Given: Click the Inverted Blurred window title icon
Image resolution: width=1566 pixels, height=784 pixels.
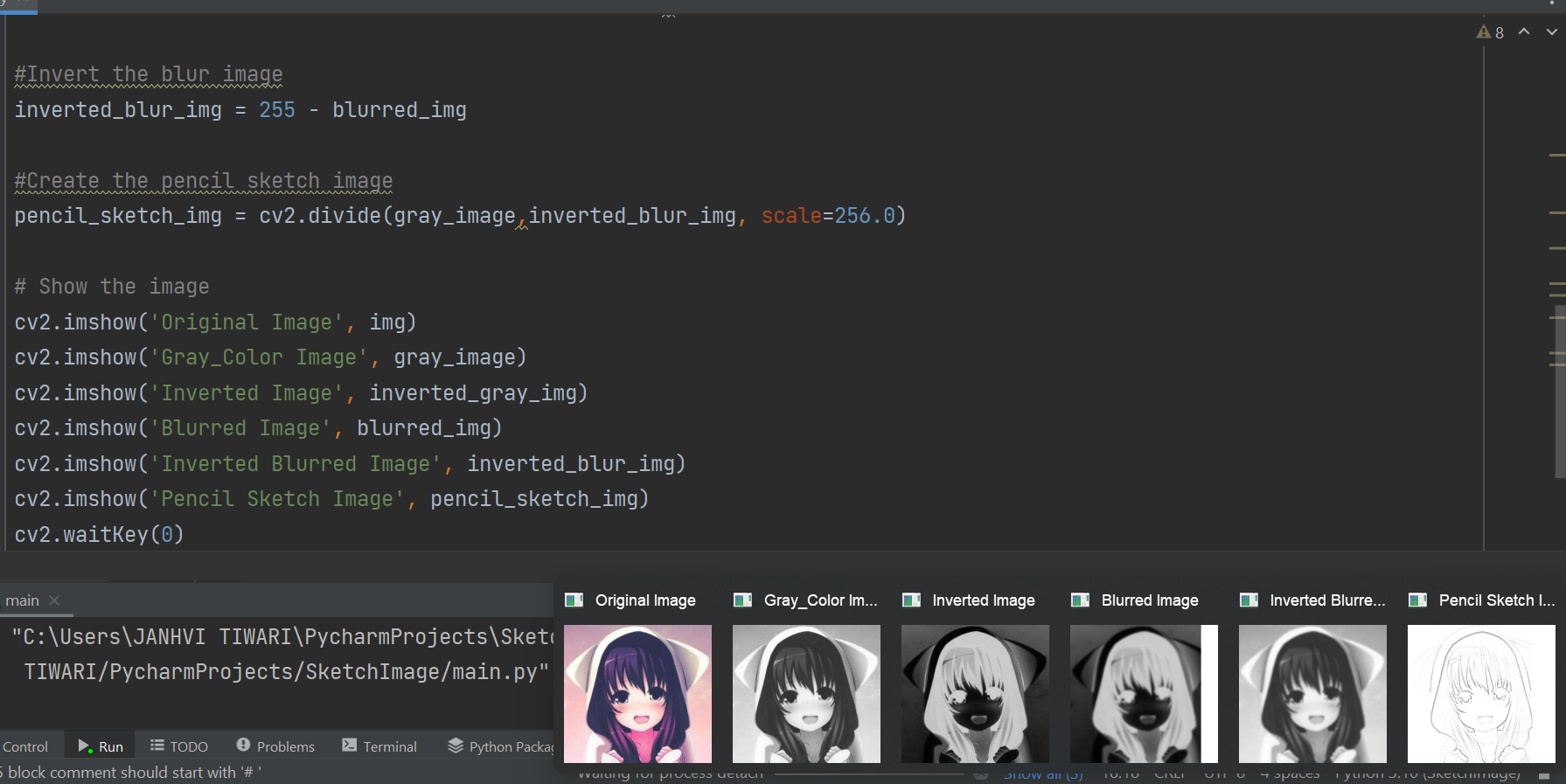Looking at the screenshot, I should pyautogui.click(x=1249, y=600).
